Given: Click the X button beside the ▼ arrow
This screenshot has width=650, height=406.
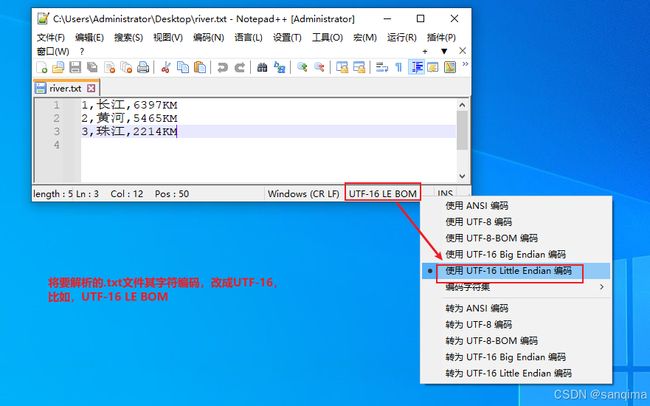Looking at the screenshot, I should (463, 51).
